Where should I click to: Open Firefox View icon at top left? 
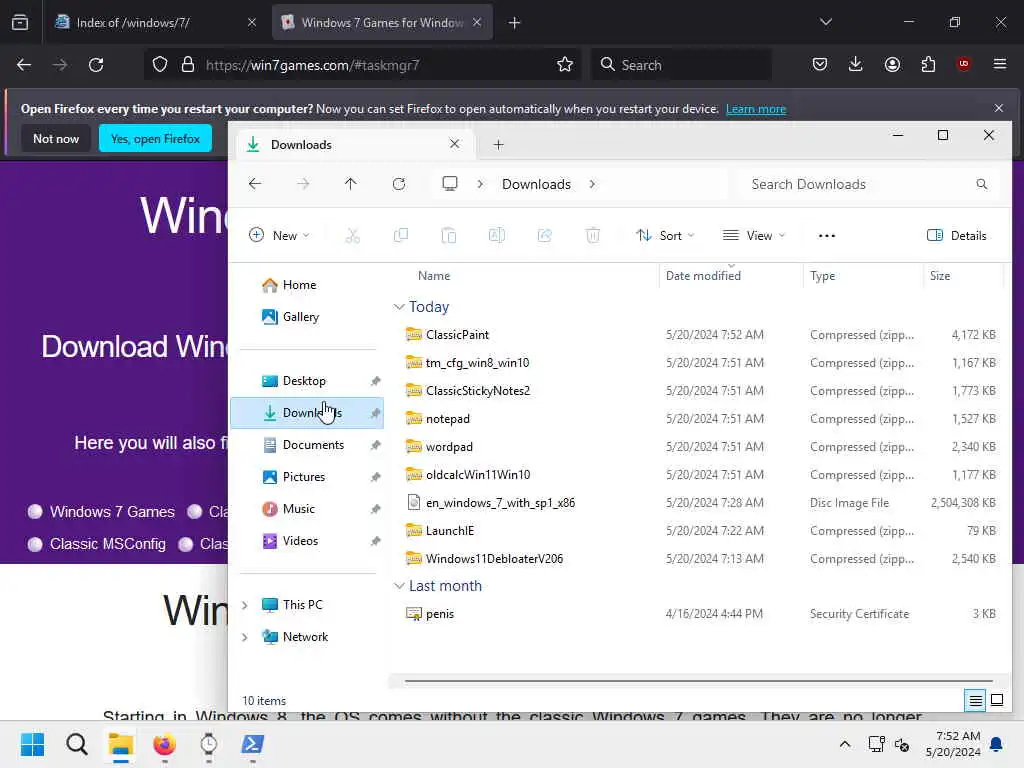tap(20, 22)
